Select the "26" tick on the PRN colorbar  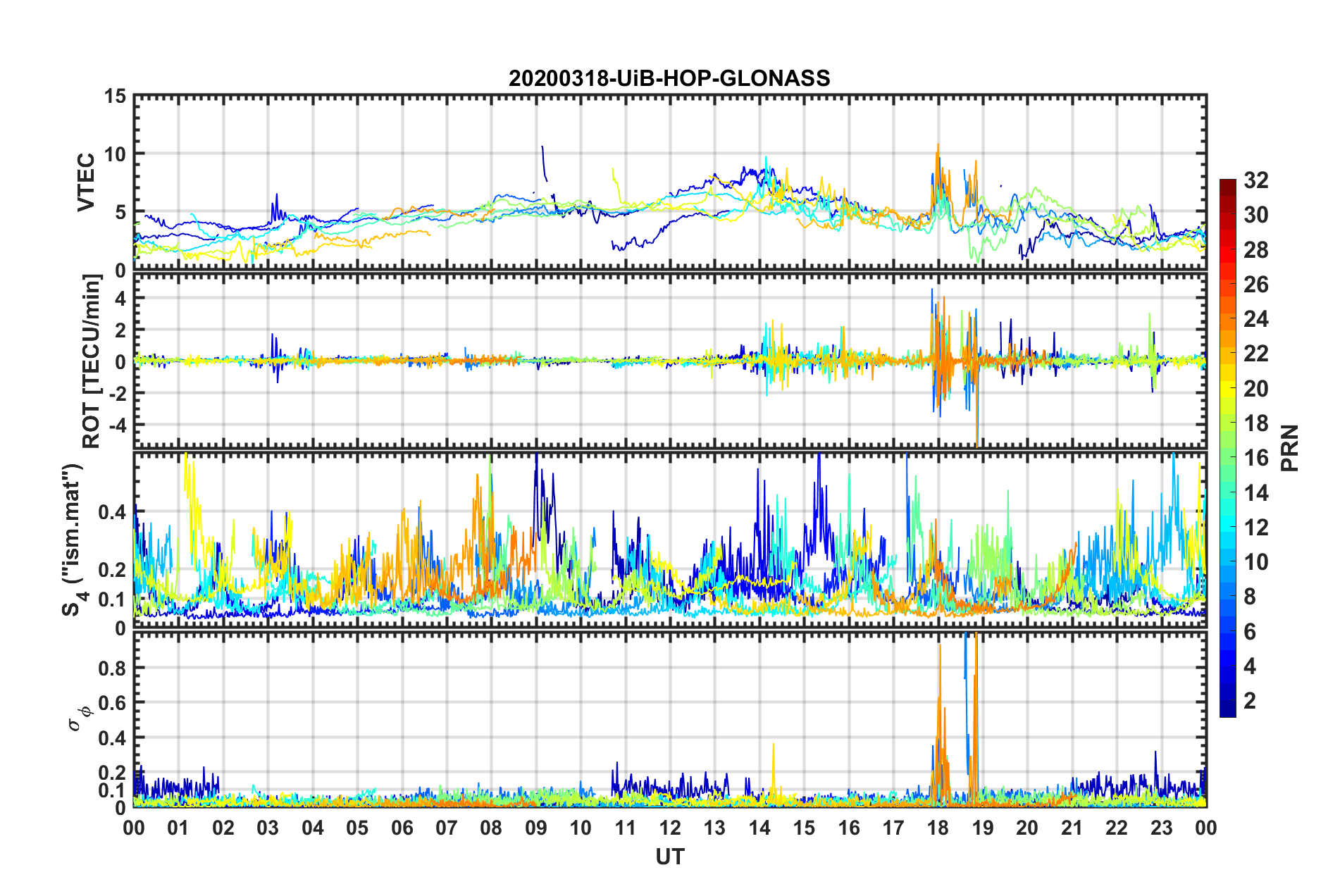click(x=1256, y=285)
